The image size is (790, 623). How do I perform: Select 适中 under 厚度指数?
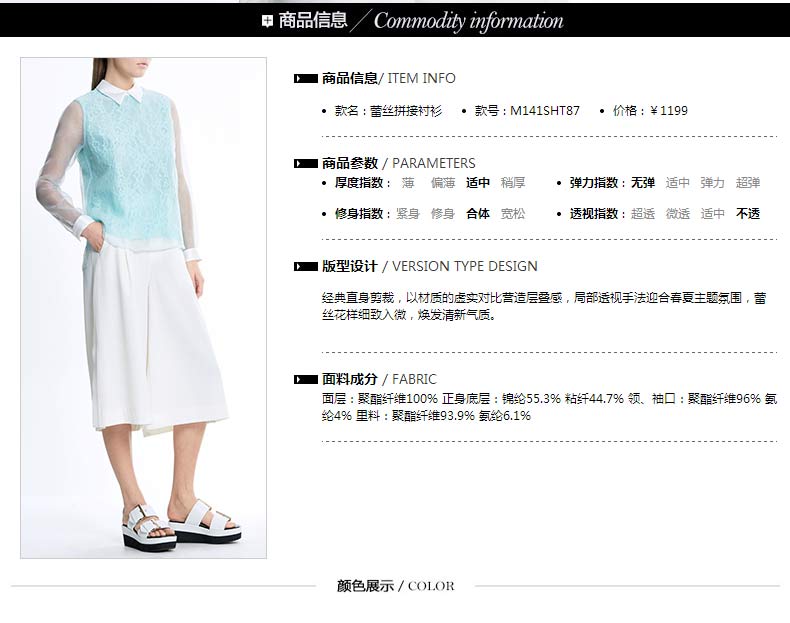point(478,183)
